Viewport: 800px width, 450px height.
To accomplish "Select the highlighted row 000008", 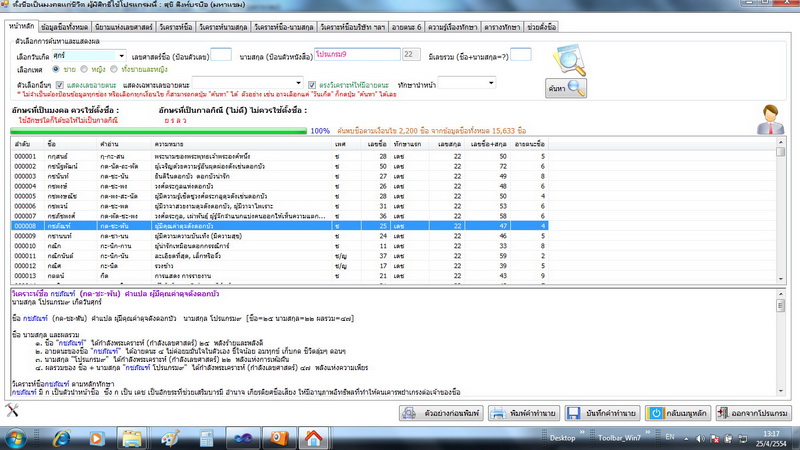I will pos(280,226).
